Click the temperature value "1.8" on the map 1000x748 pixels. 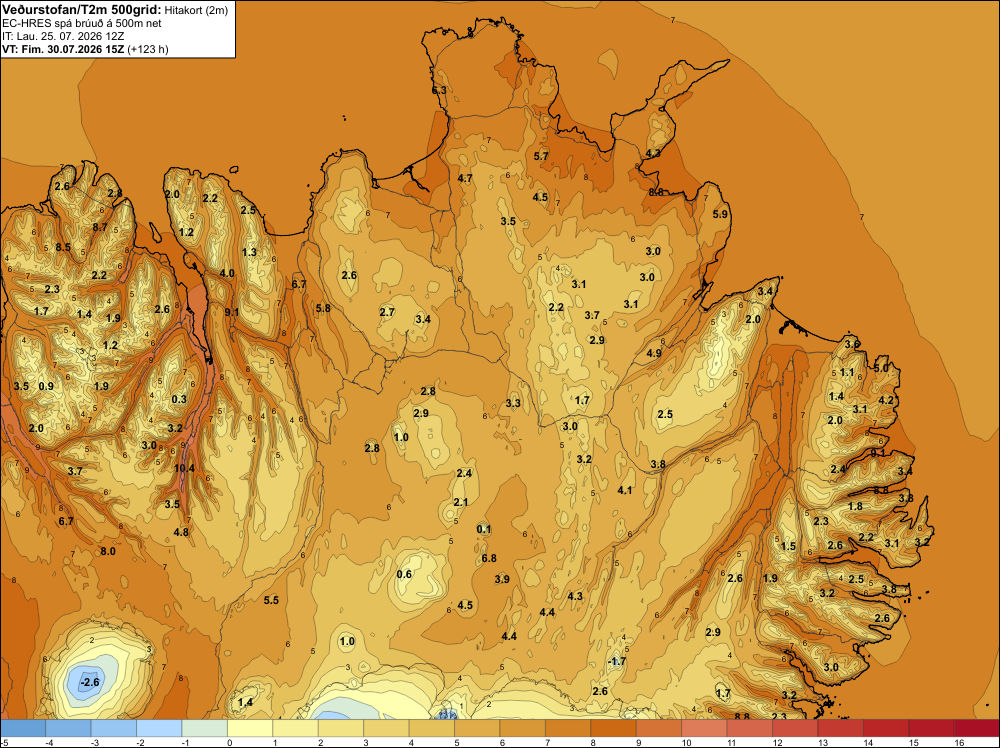tap(855, 506)
